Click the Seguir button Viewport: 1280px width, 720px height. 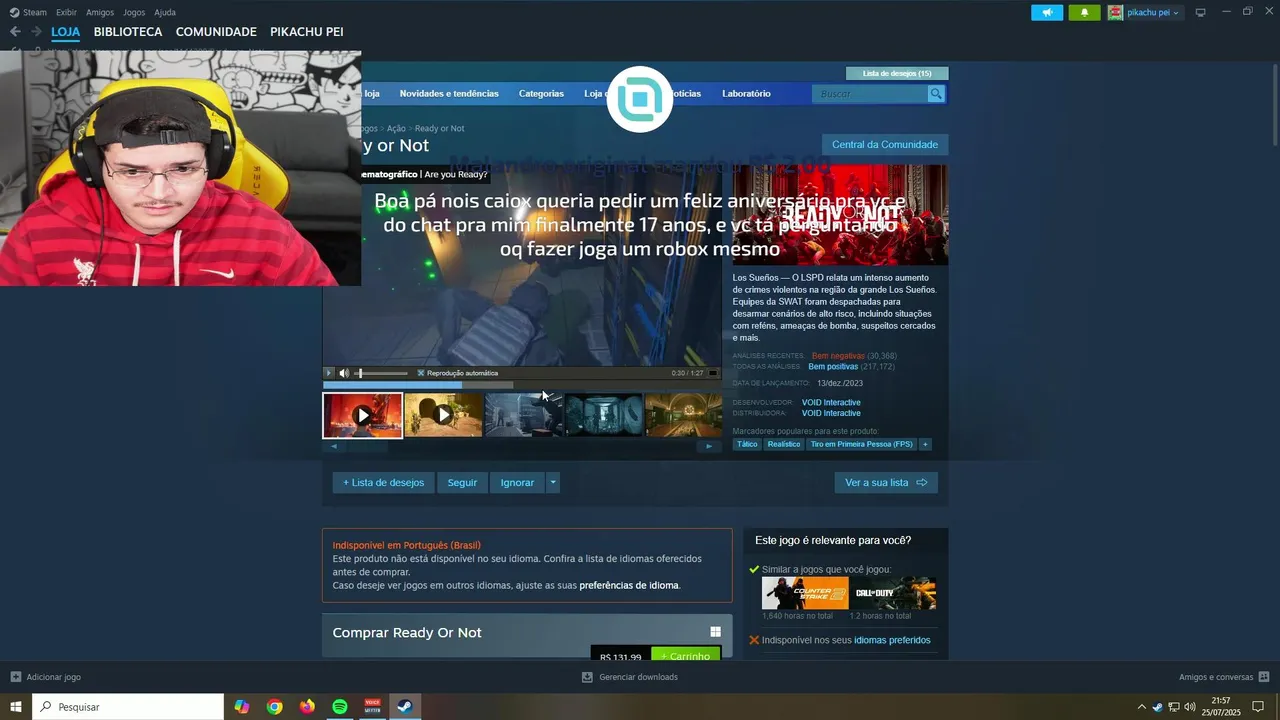(462, 483)
